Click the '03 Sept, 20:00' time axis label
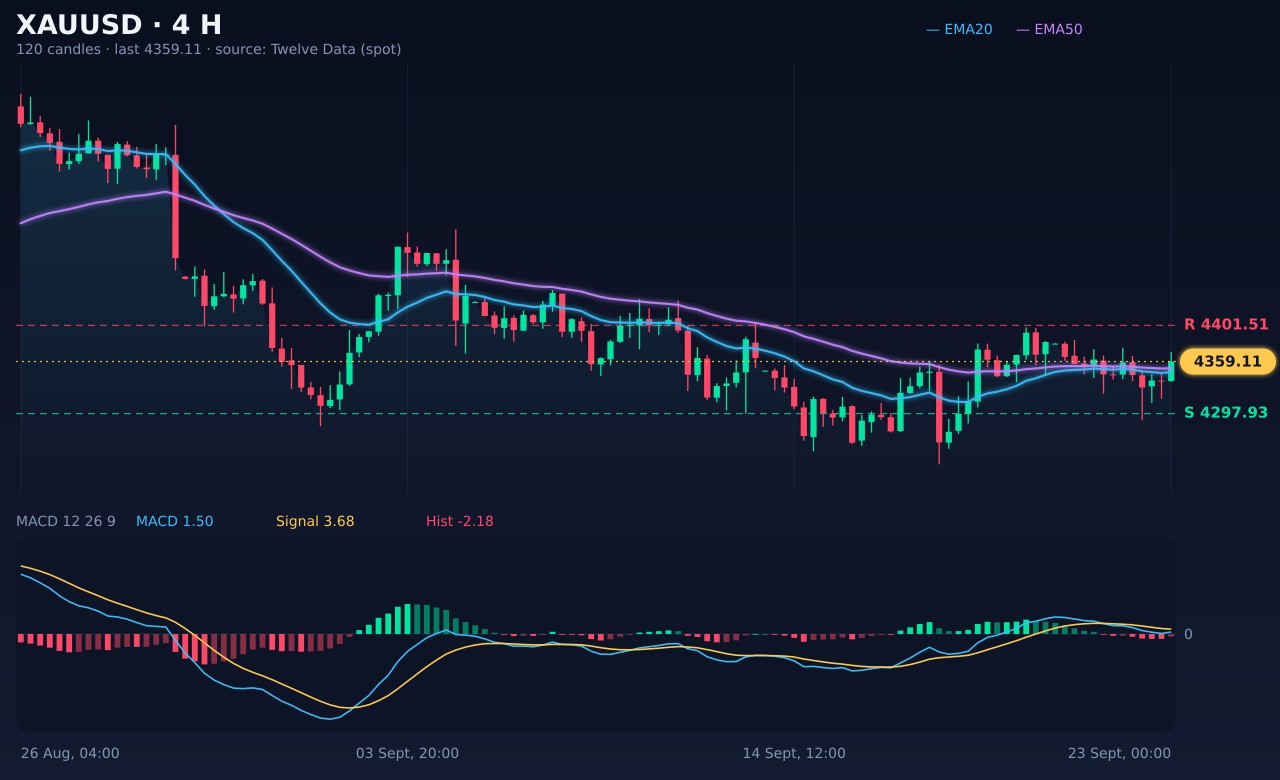Viewport: 1280px width, 780px height. tap(407, 753)
